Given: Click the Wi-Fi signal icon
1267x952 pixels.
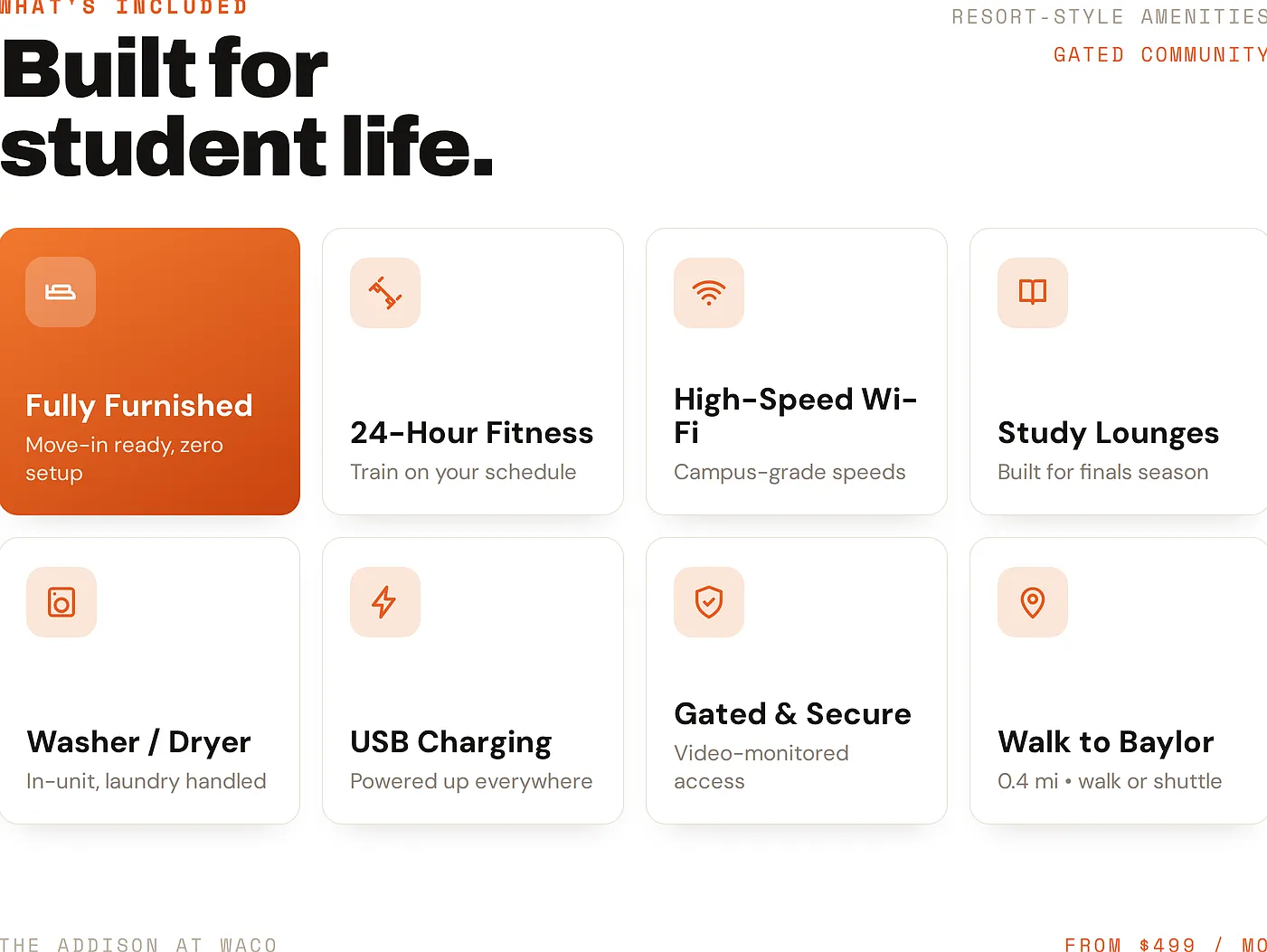Looking at the screenshot, I should pos(709,293).
